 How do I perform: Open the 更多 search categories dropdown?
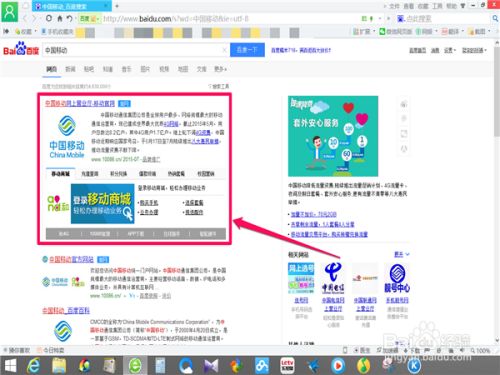[220, 69]
